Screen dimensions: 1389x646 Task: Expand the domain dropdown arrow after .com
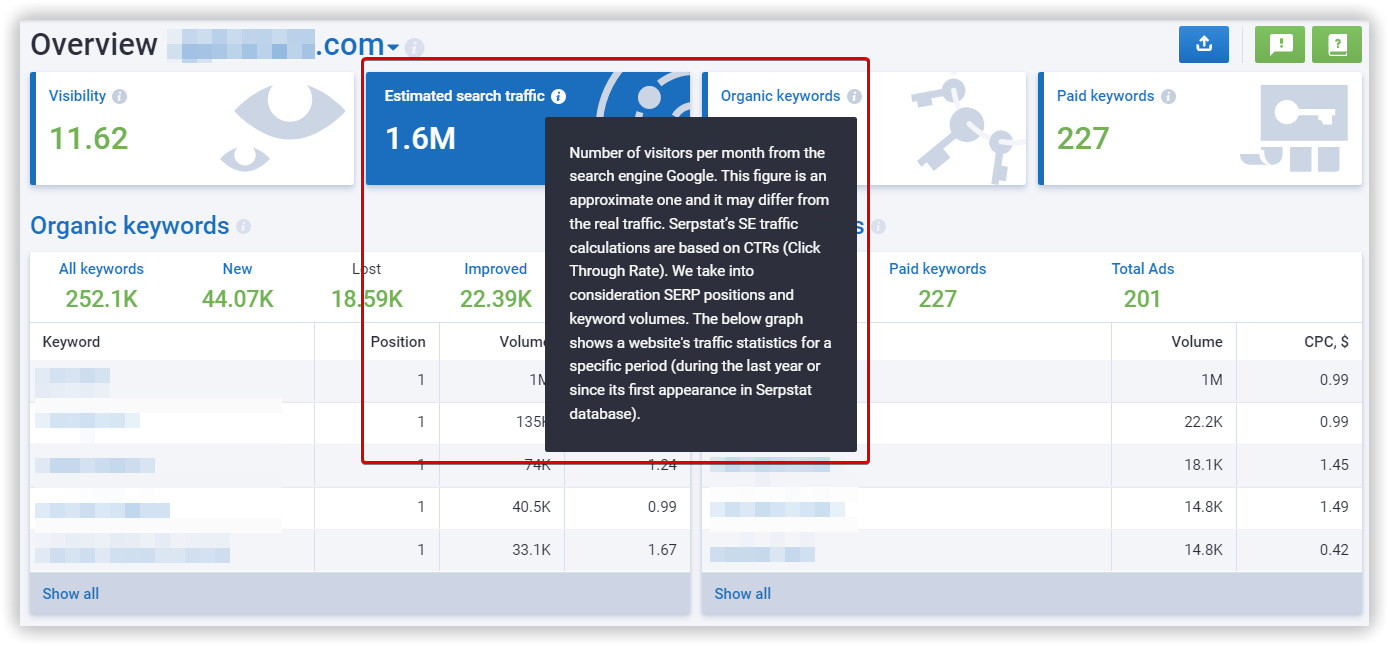coord(393,48)
